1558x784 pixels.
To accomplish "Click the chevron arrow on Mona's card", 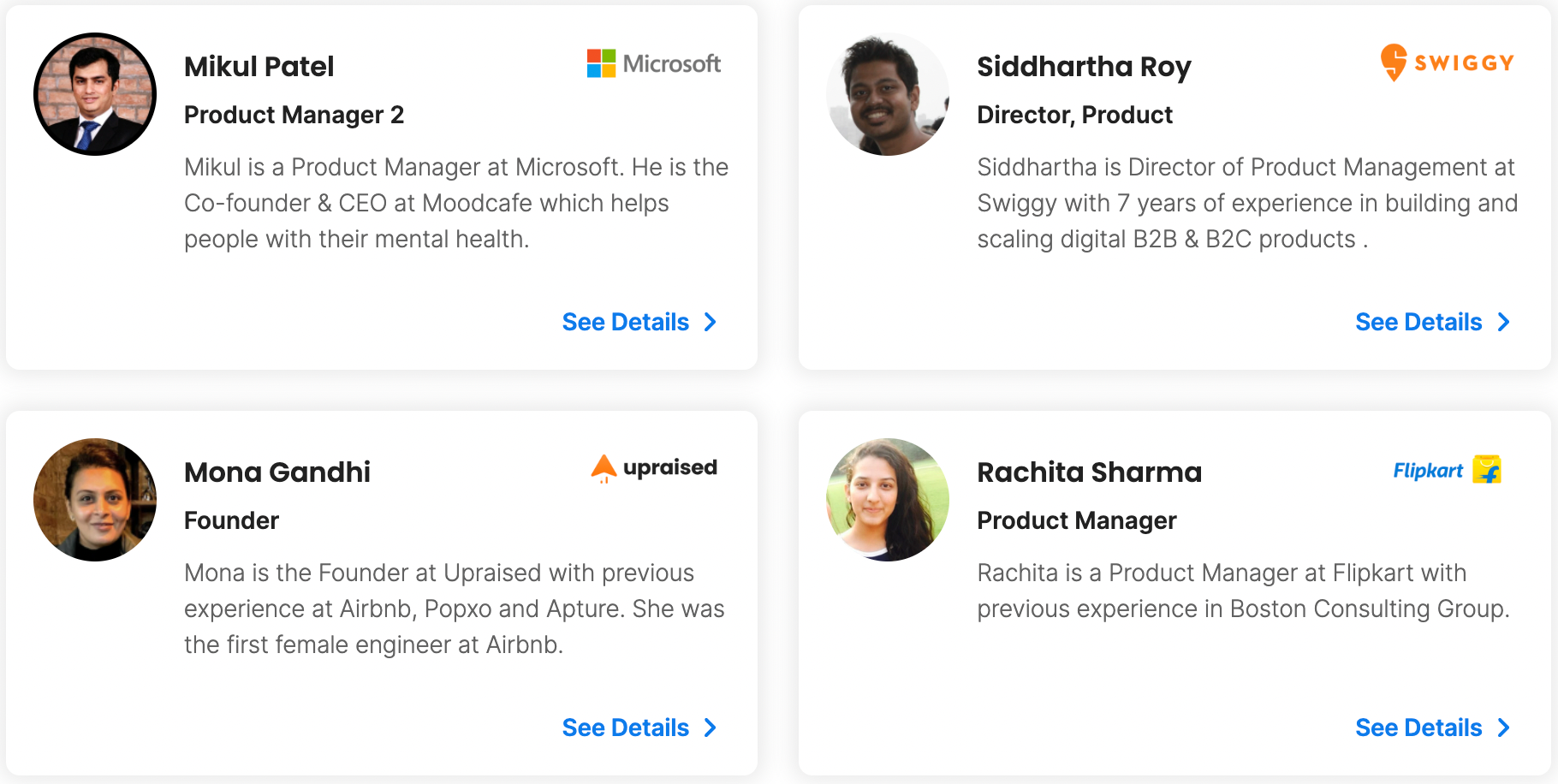I will (x=710, y=728).
